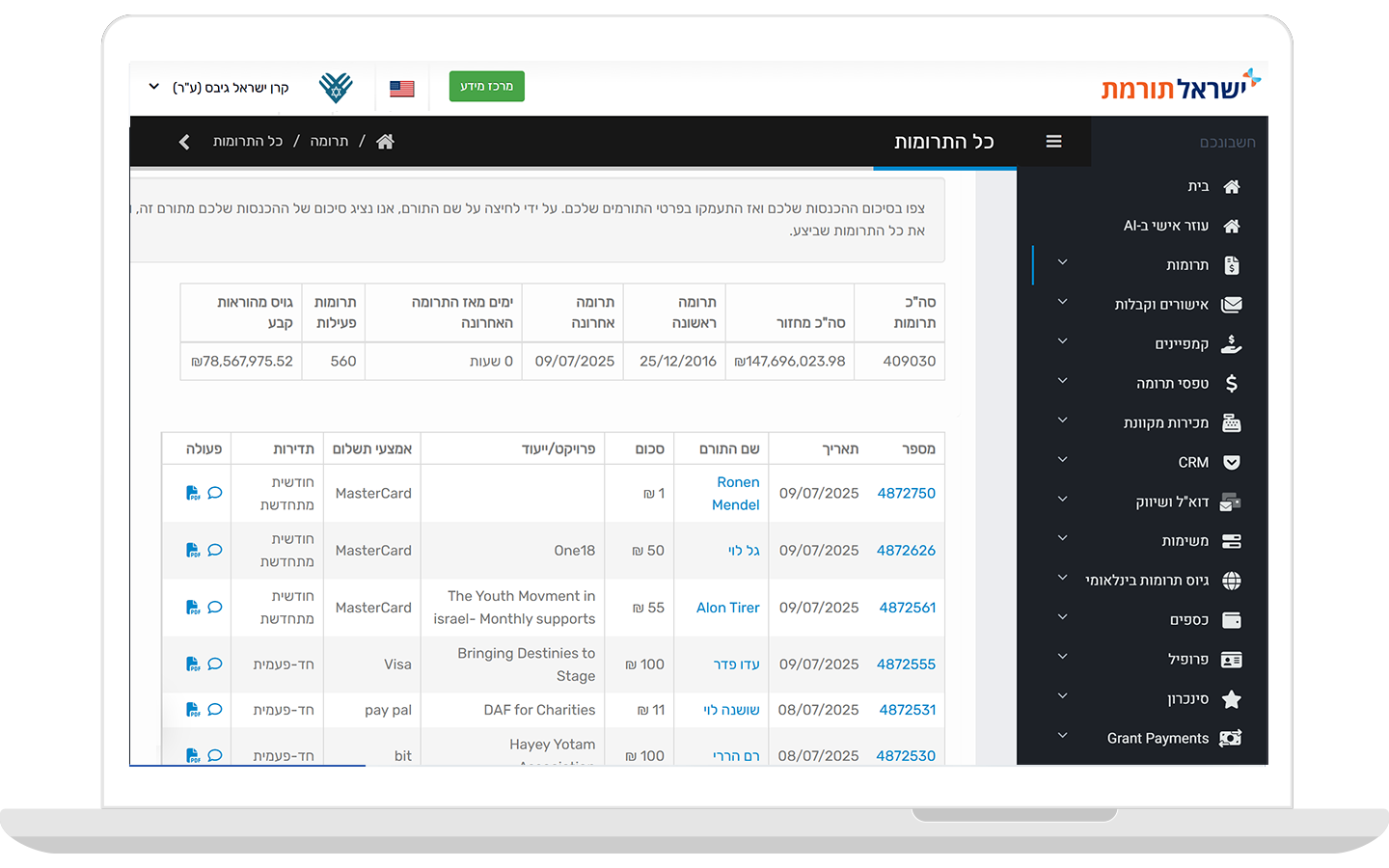Click the total ₪147,696,023.98 value
1389x868 pixels.
(790, 362)
